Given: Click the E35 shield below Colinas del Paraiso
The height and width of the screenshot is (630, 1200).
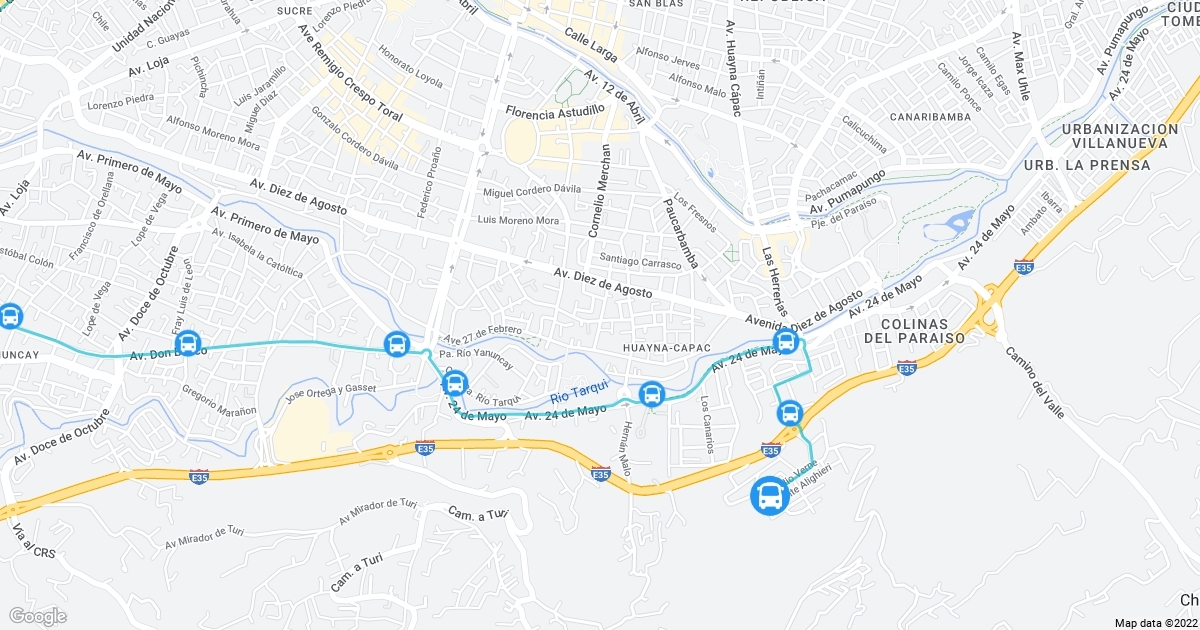Looking at the screenshot, I should [907, 370].
